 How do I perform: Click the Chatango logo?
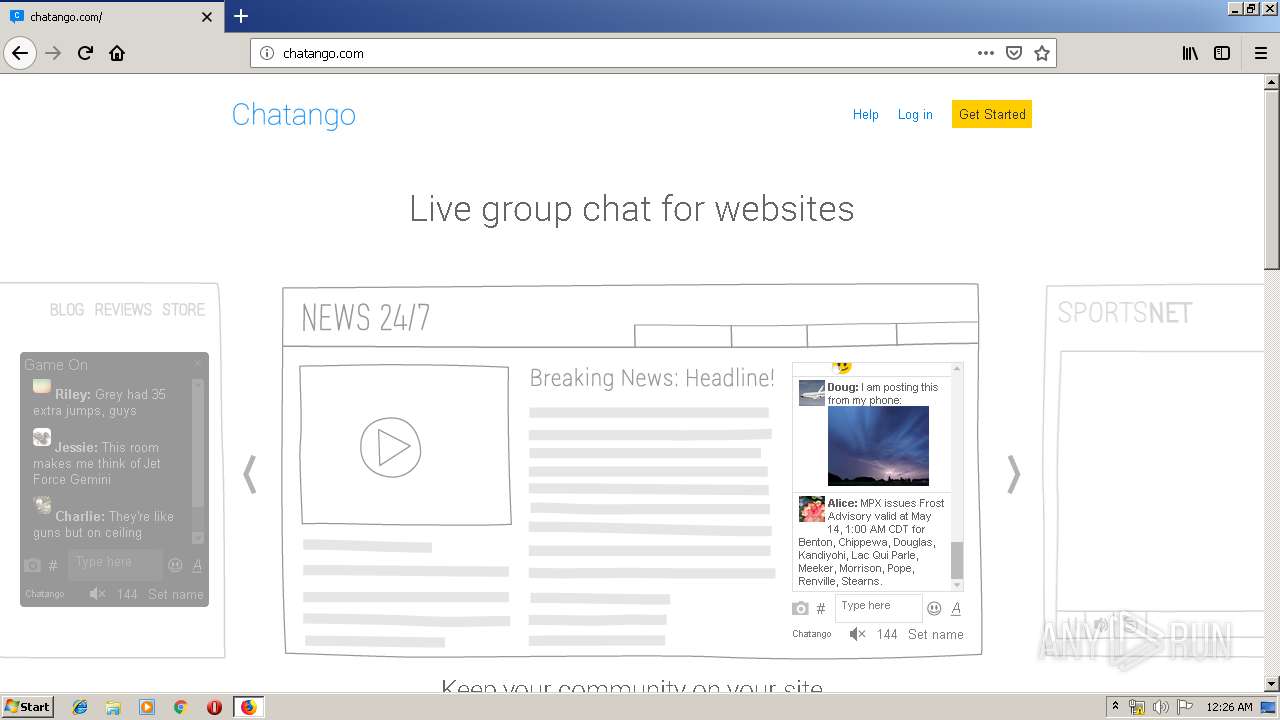click(x=294, y=115)
